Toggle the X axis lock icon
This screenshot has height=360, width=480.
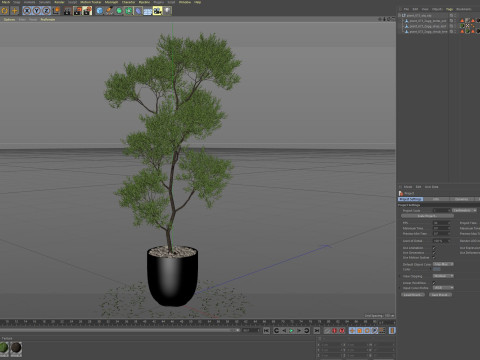coord(27,11)
